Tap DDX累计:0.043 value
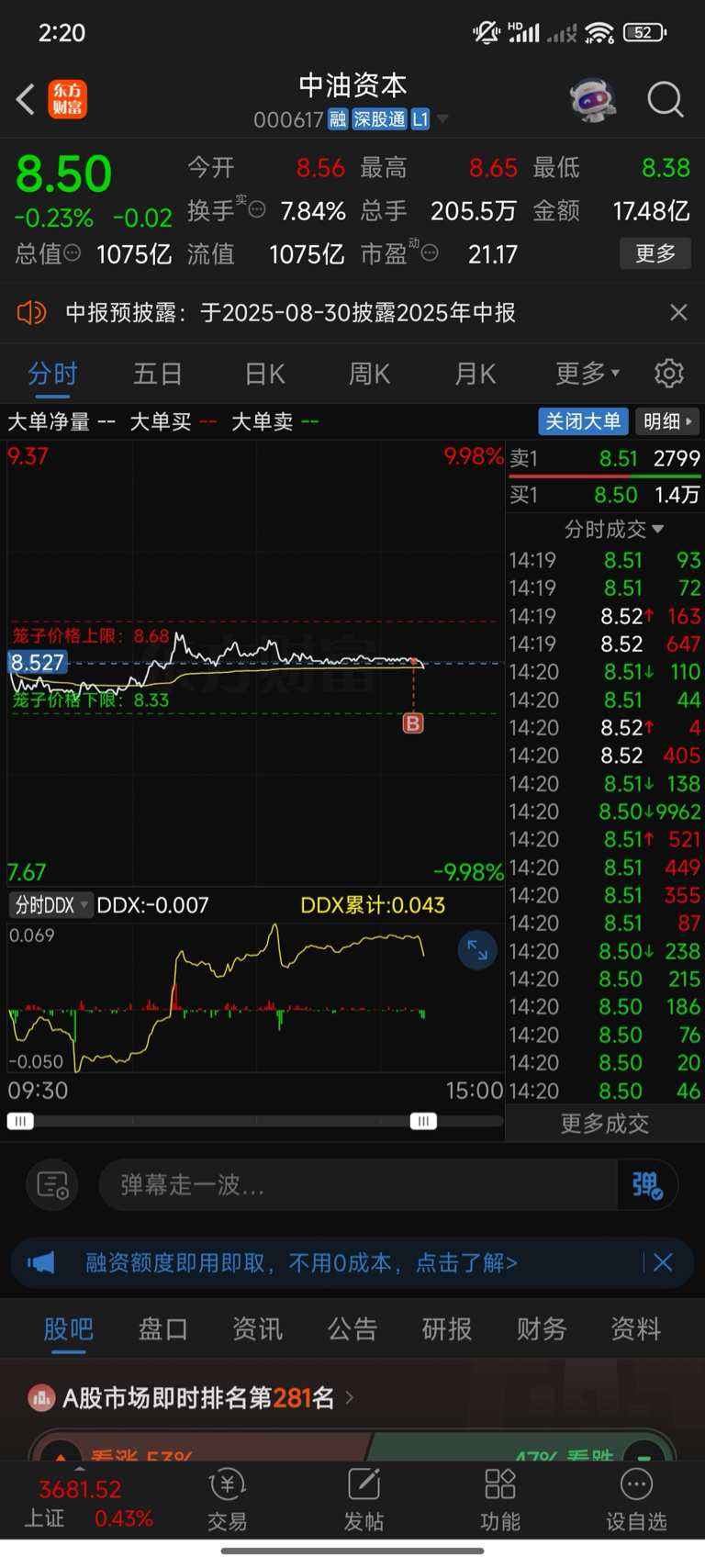This screenshot has height=1568, width=705. point(373,905)
